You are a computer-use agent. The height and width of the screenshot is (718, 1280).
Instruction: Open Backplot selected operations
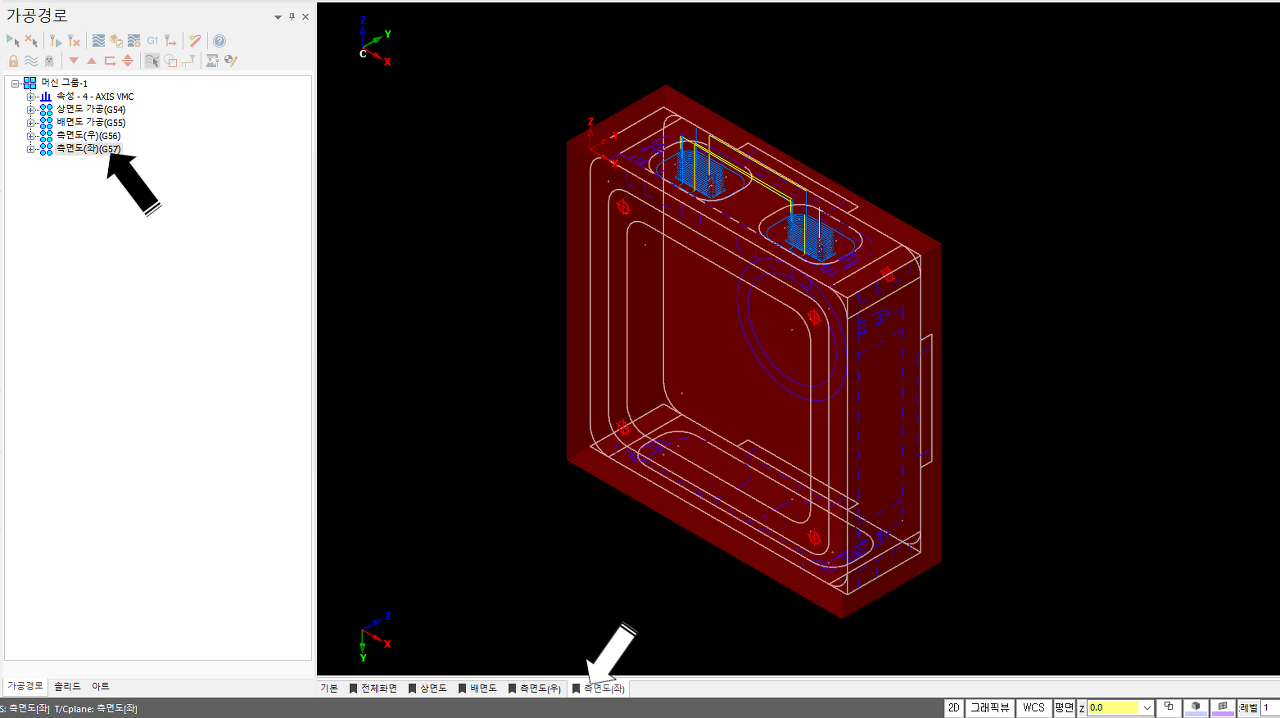98,41
